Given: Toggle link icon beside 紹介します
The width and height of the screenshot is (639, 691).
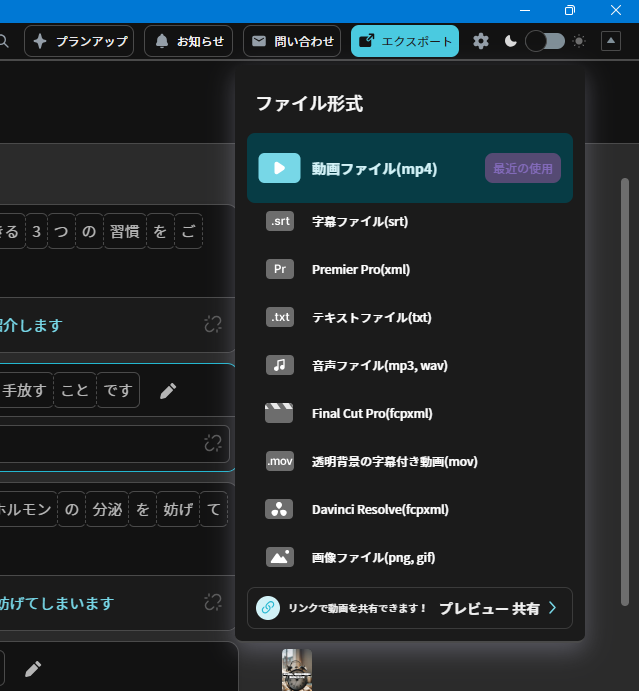Looking at the screenshot, I should tap(213, 324).
